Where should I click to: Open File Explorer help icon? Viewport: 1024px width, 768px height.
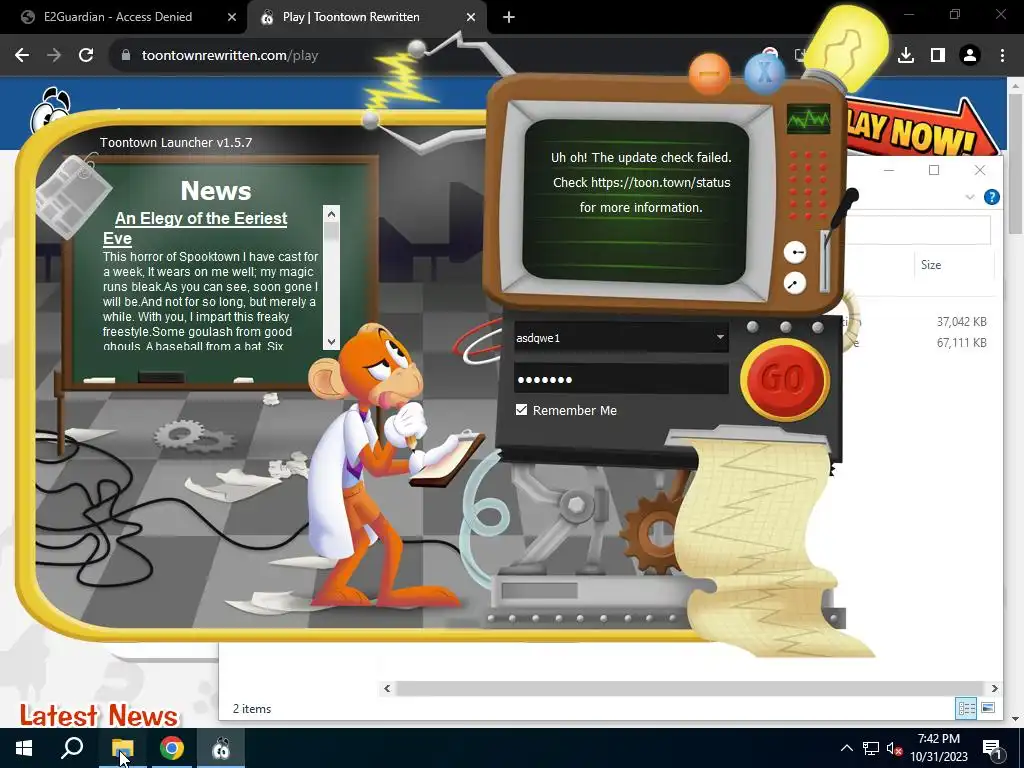pyautogui.click(x=991, y=197)
